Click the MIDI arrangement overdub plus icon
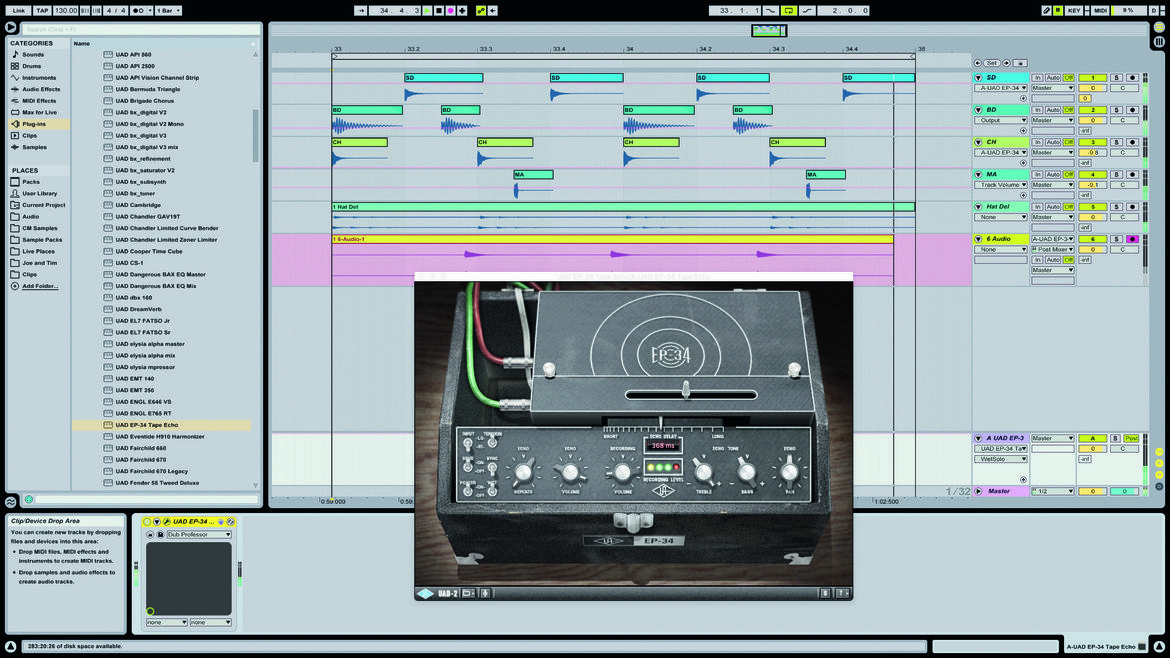The image size is (1170, 658). (x=462, y=10)
